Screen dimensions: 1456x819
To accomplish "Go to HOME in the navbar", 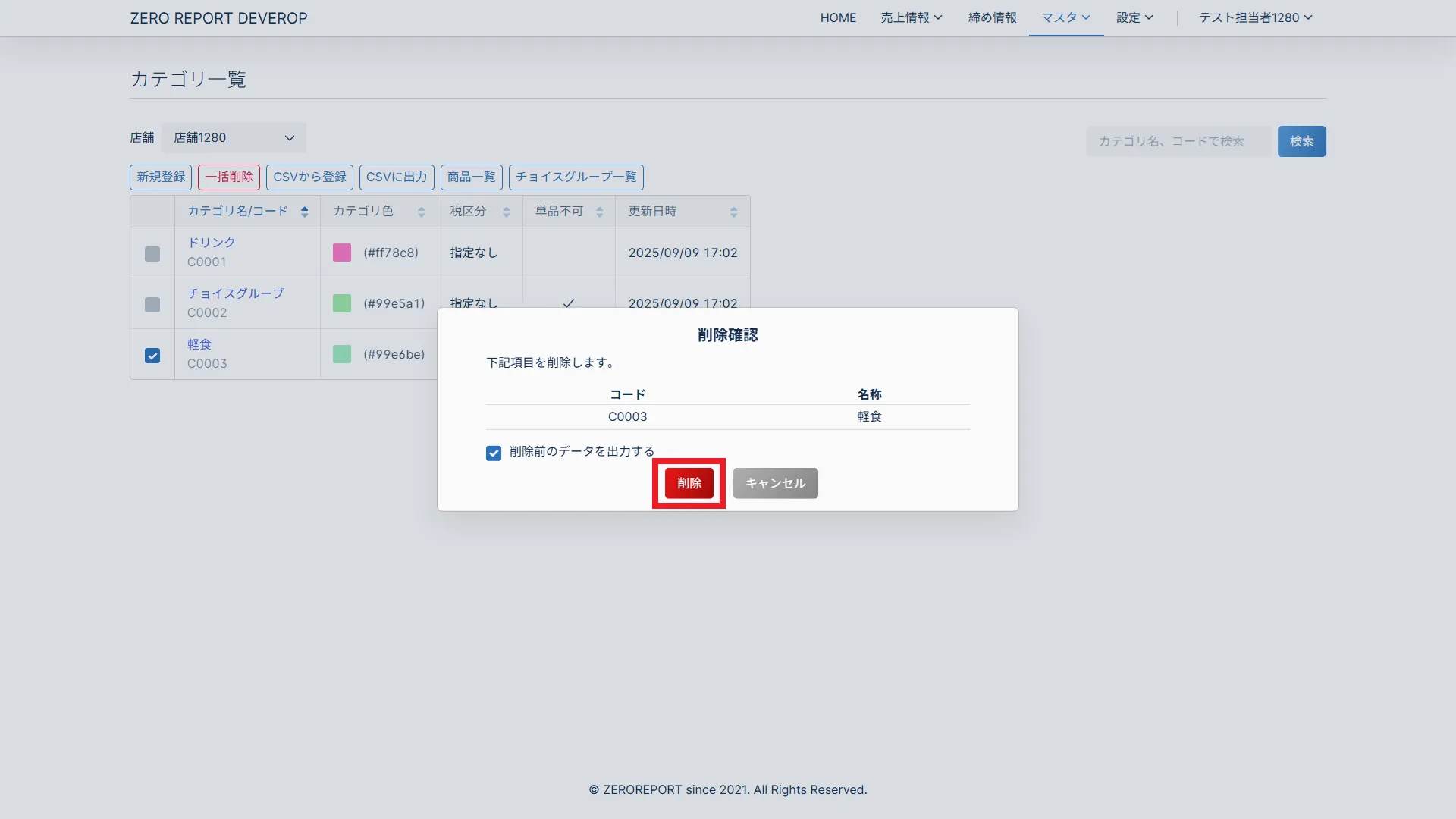I will pyautogui.click(x=838, y=17).
